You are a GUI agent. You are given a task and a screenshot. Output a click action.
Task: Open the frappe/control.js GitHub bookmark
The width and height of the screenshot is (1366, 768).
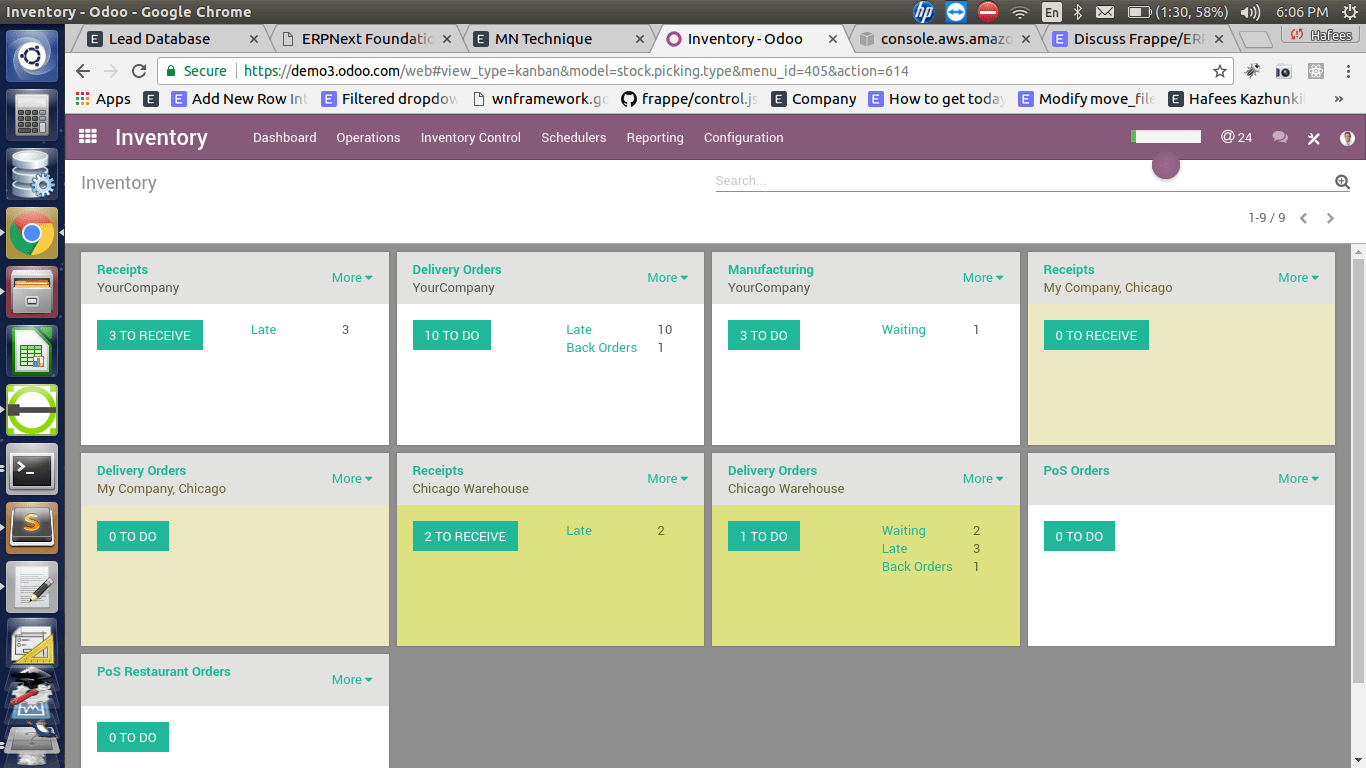(x=689, y=99)
